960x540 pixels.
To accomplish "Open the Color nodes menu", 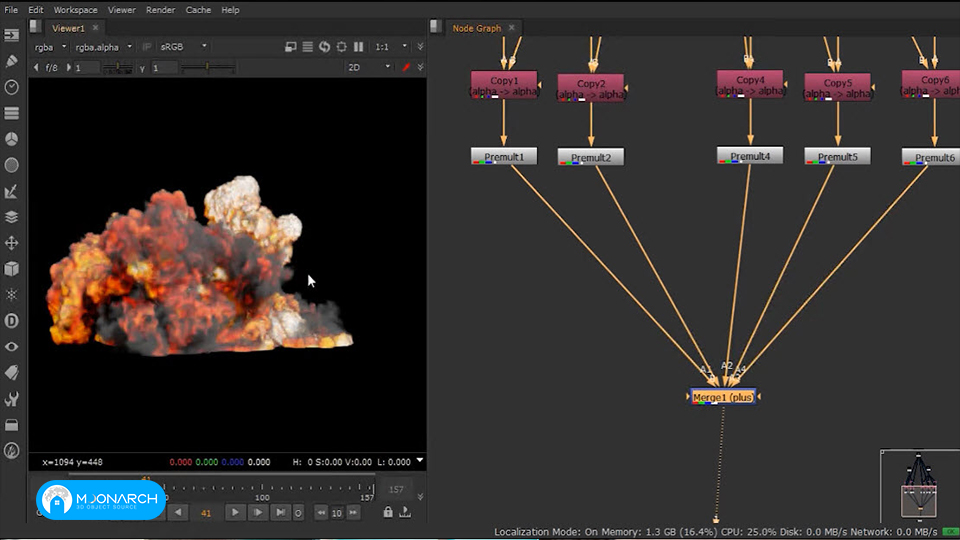I will coord(12,139).
